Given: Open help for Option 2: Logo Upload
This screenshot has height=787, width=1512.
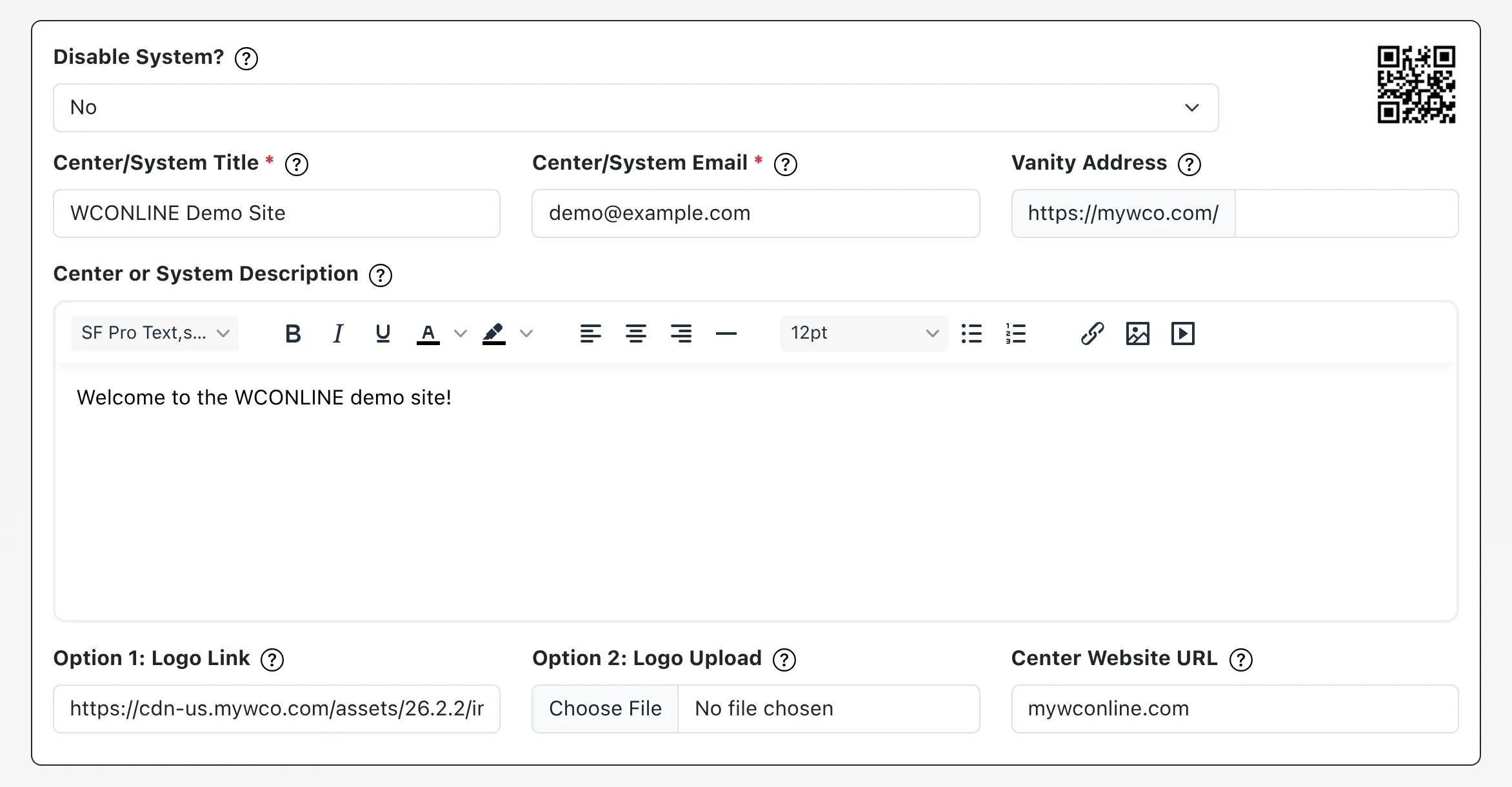Looking at the screenshot, I should click(x=784, y=660).
